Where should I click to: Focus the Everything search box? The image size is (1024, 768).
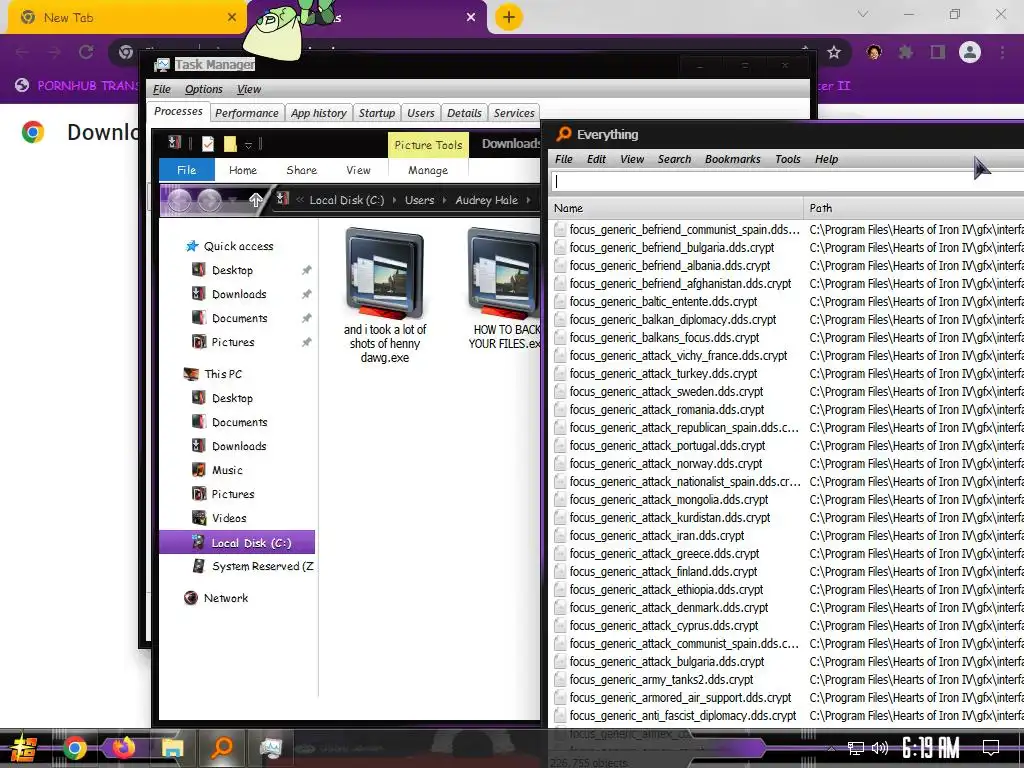pyautogui.click(x=787, y=182)
